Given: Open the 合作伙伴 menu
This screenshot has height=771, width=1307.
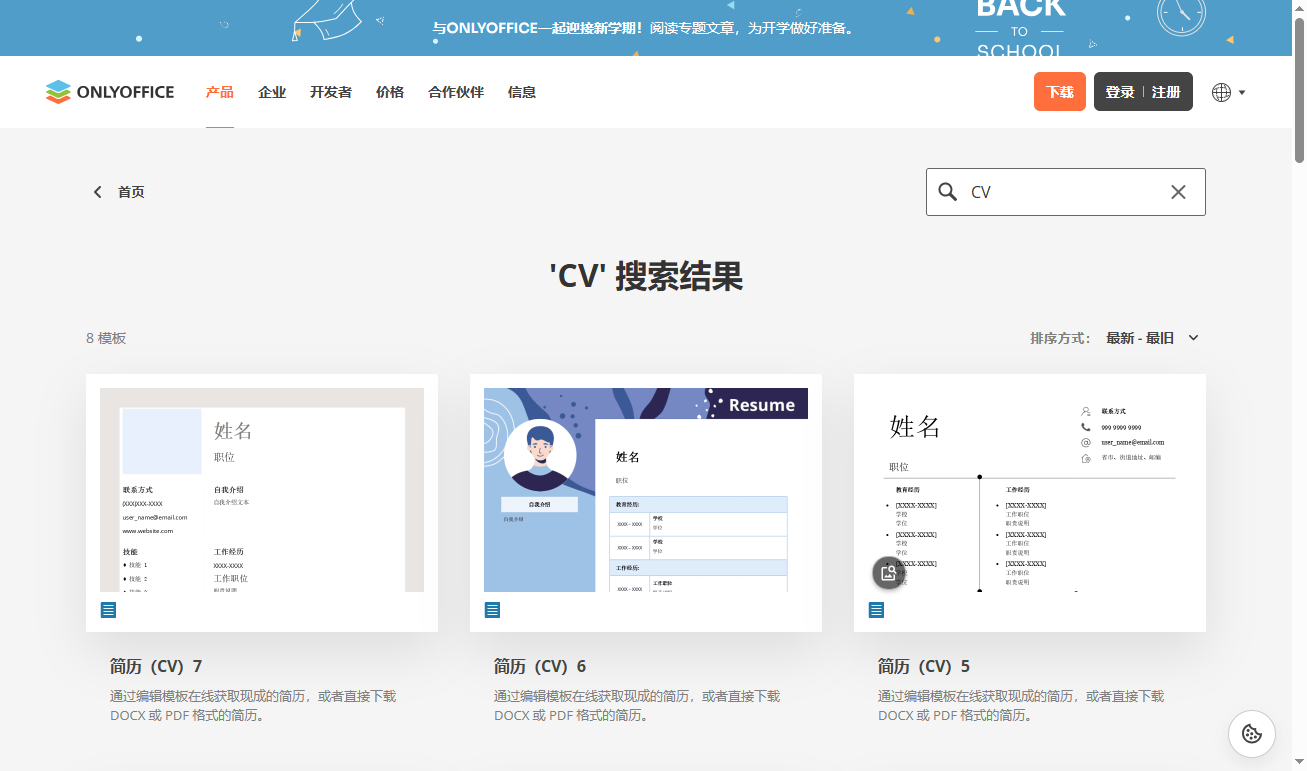Looking at the screenshot, I should (456, 92).
